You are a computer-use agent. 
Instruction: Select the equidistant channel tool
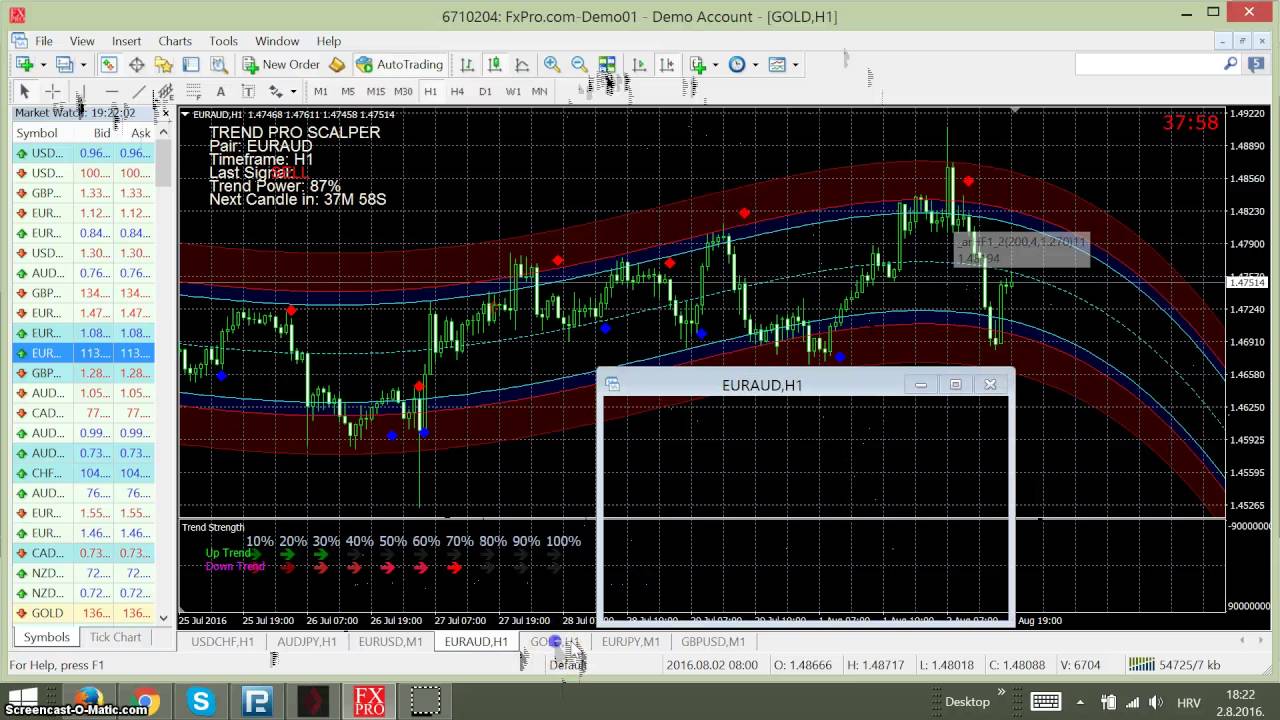pos(165,91)
